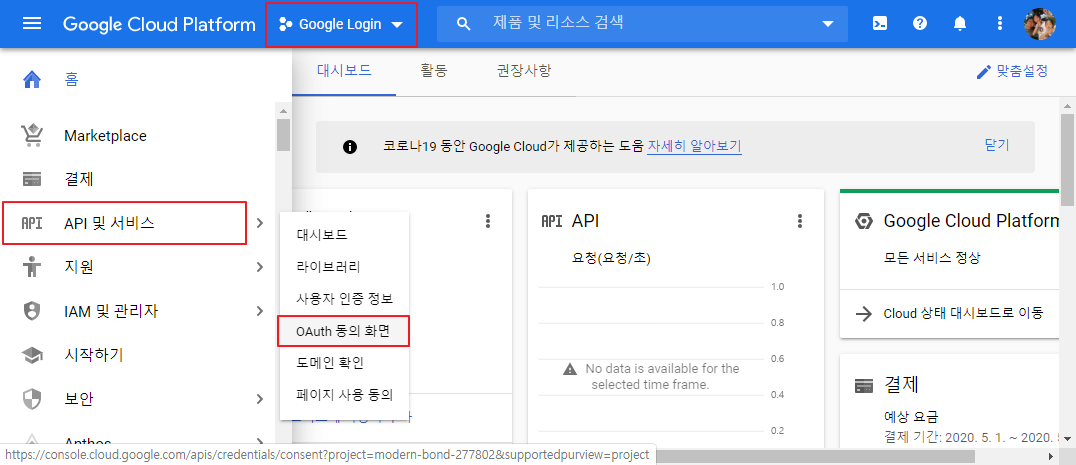The image size is (1076, 465).
Task: Open the help question mark icon
Action: (920, 24)
